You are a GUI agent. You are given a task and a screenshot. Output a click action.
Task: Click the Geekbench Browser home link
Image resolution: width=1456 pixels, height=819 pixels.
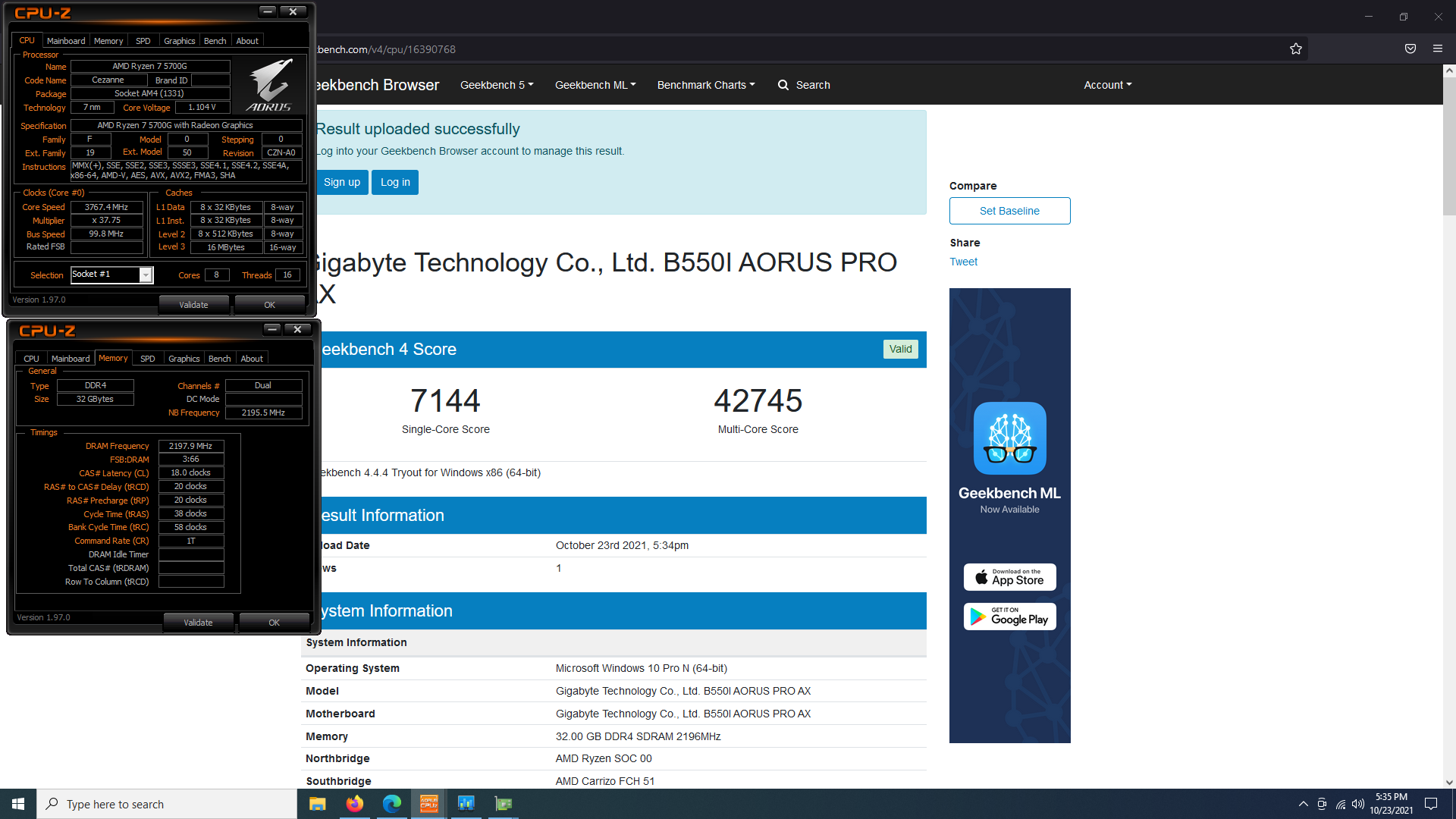[x=377, y=85]
